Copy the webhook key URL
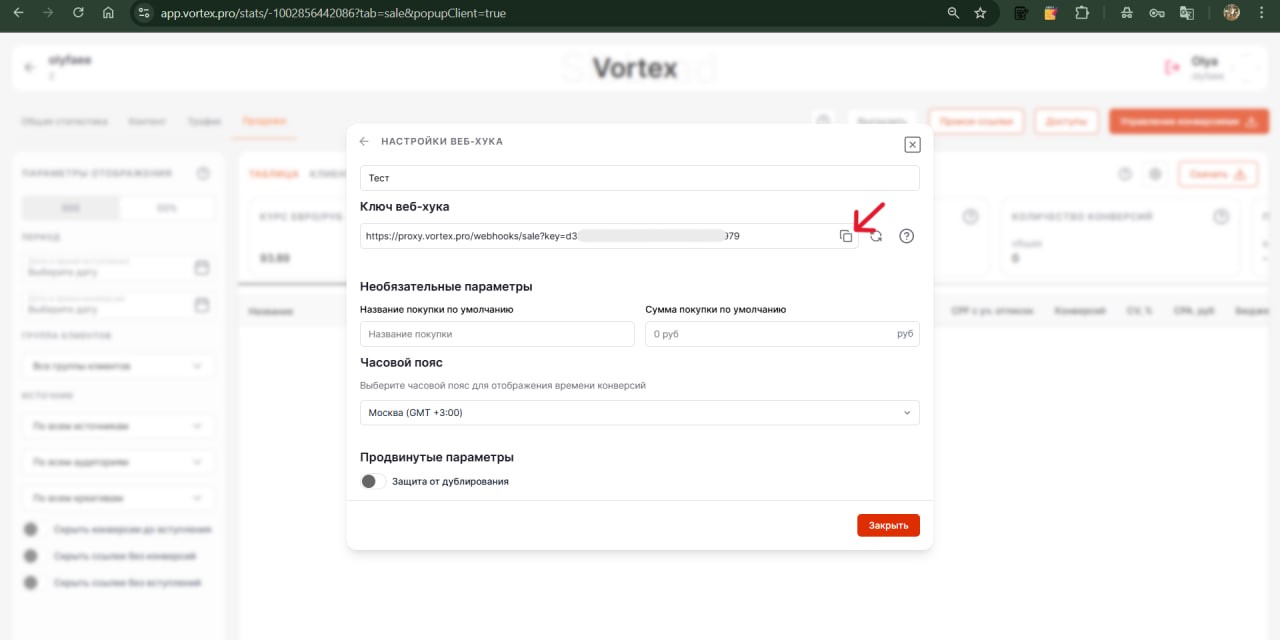The width and height of the screenshot is (1280, 640). pos(846,236)
